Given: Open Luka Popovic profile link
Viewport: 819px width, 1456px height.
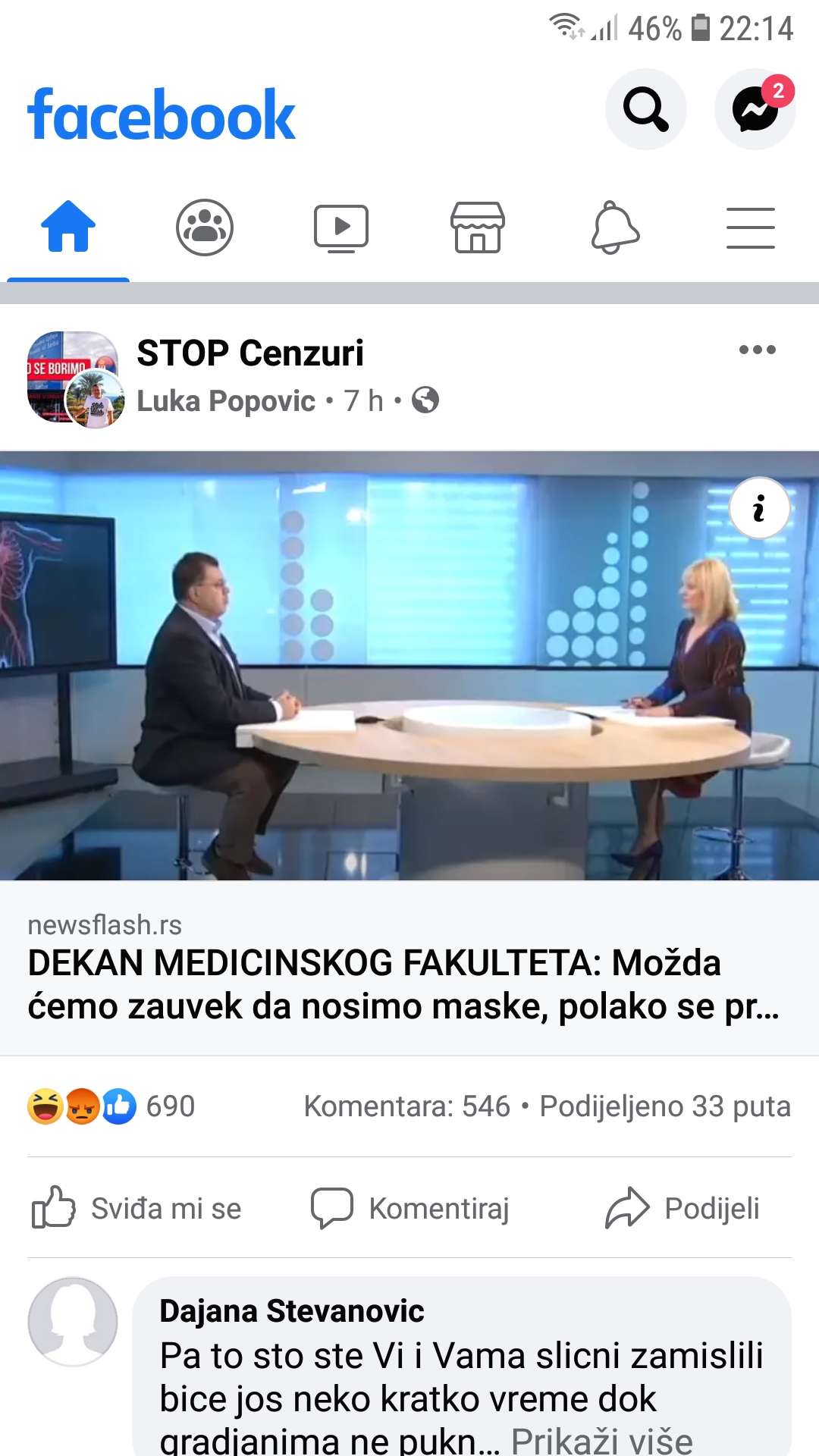Looking at the screenshot, I should [226, 401].
